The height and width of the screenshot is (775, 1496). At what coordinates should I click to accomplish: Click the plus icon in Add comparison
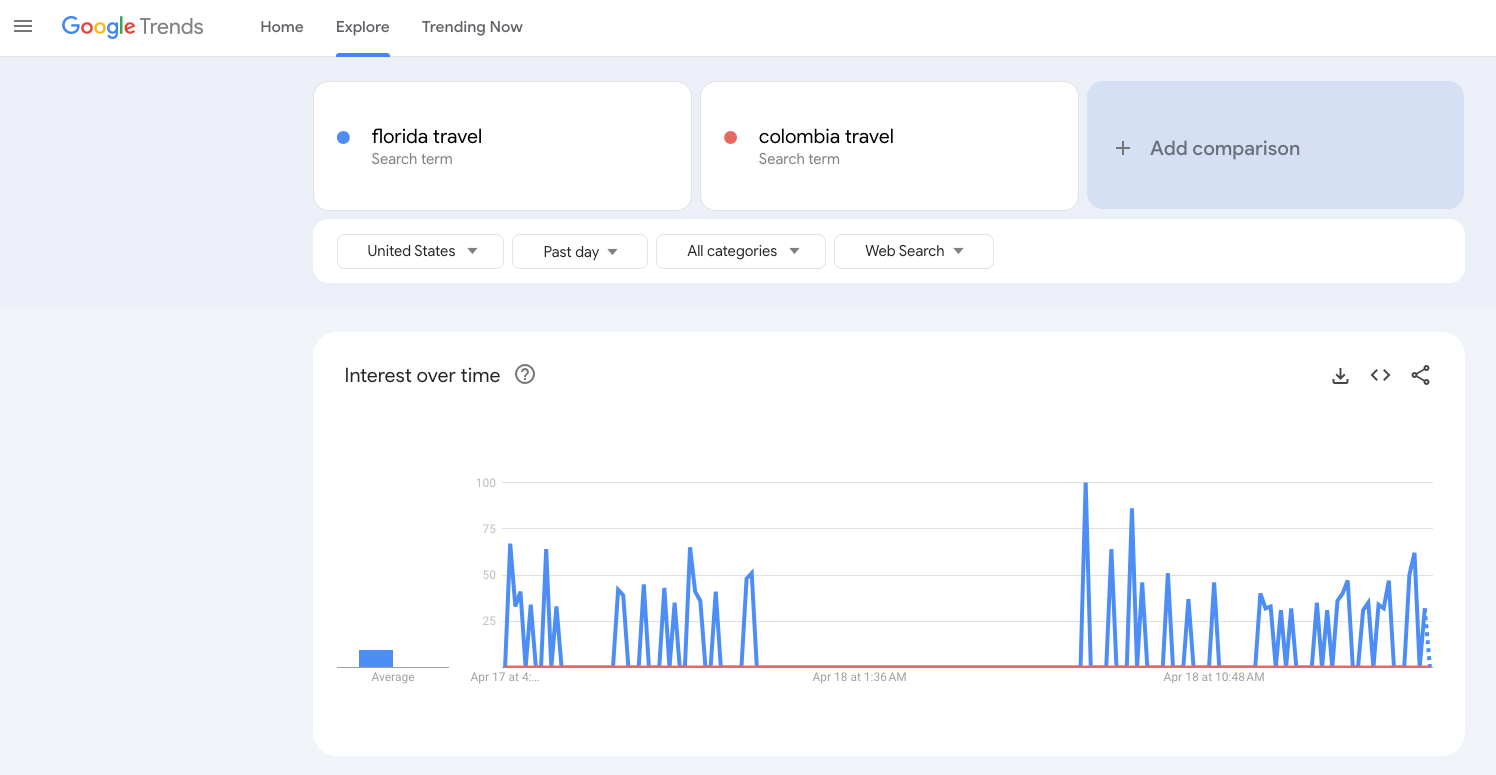click(1123, 148)
